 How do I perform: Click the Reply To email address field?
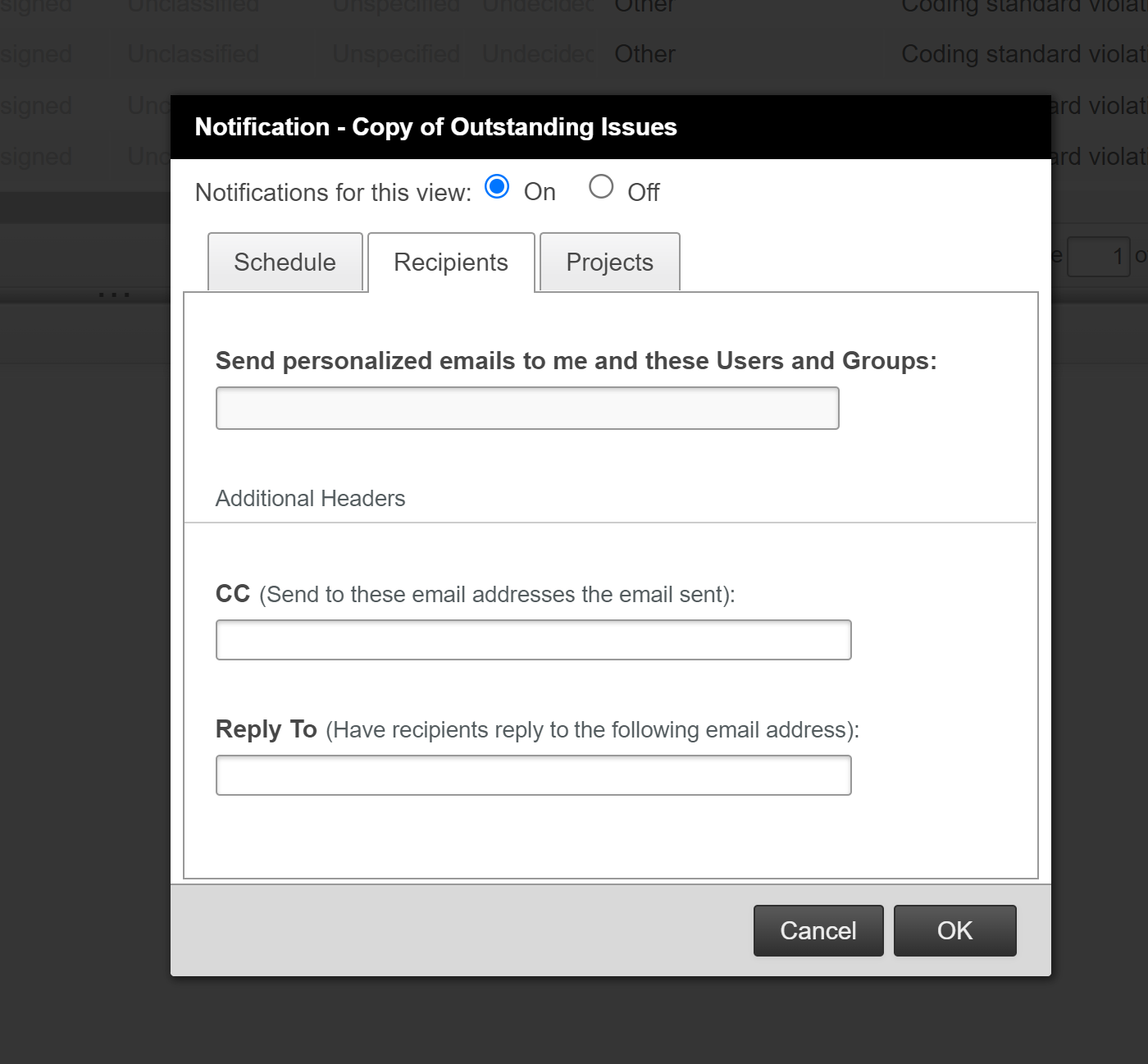(533, 774)
